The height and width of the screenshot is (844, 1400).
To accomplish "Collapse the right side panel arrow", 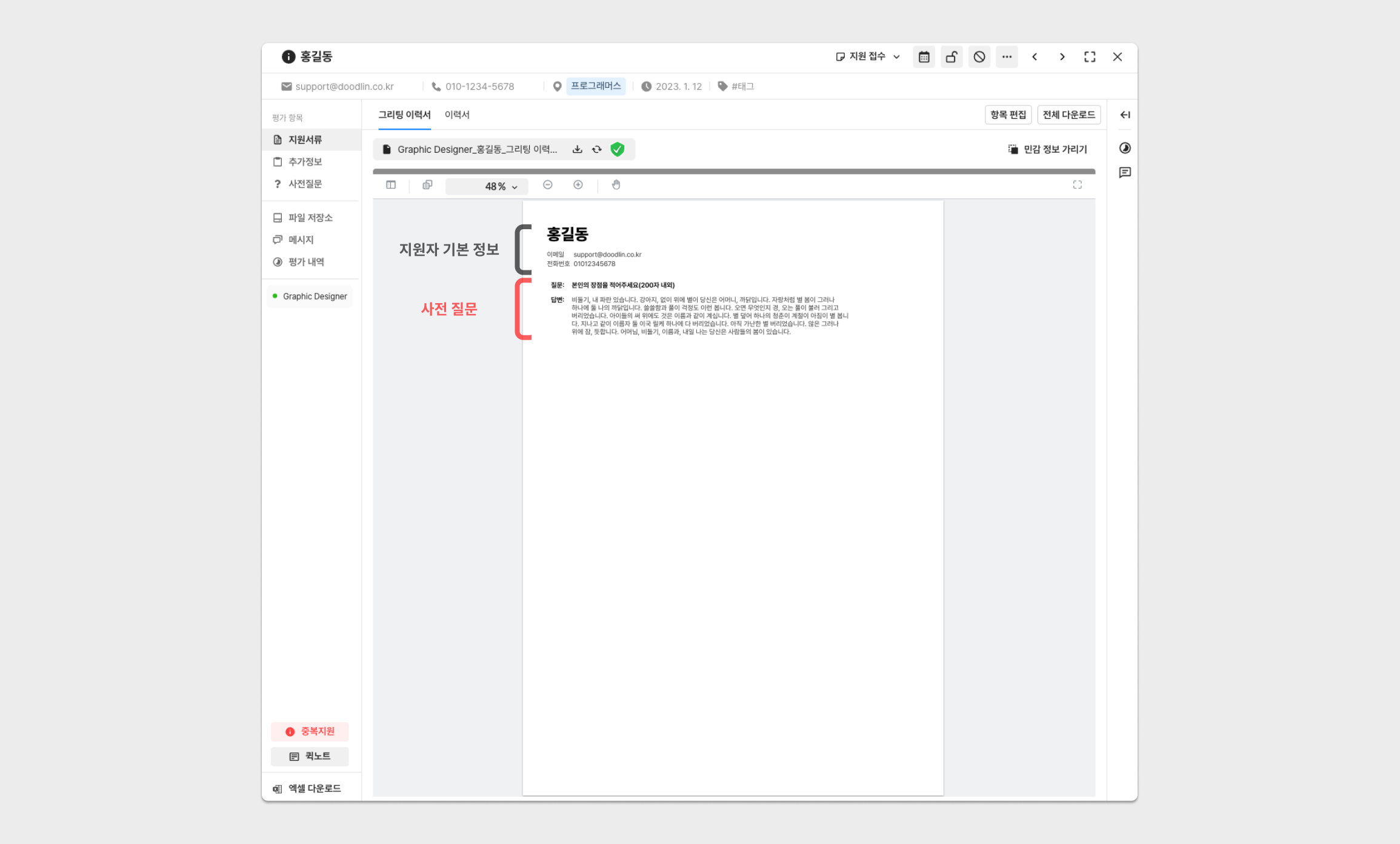I will tap(1125, 115).
